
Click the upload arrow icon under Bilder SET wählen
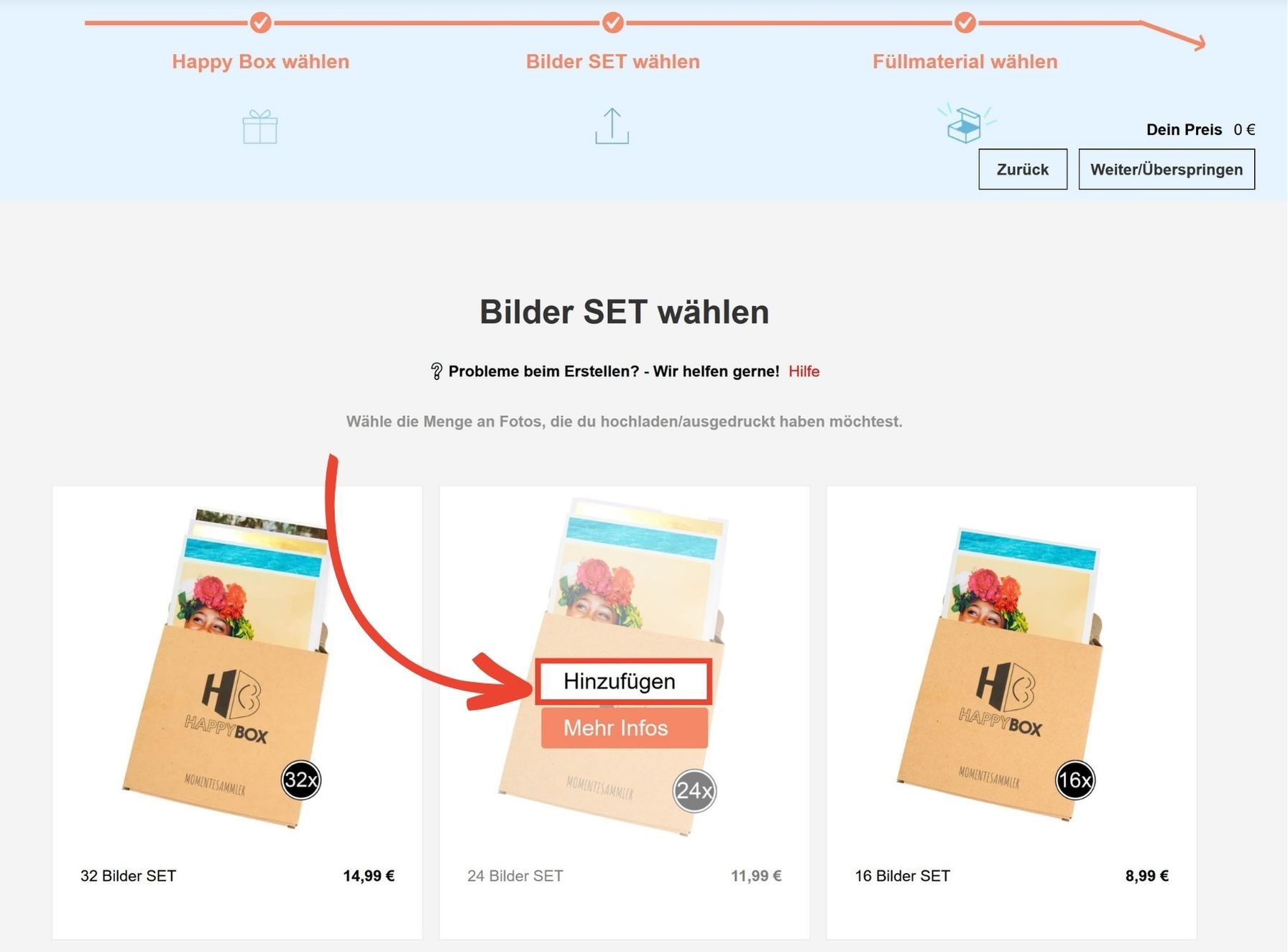(612, 126)
